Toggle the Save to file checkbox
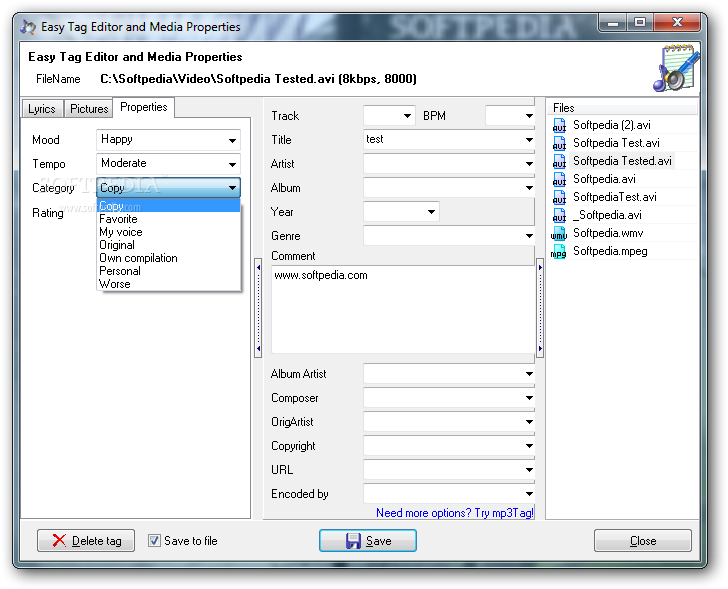The height and width of the screenshot is (589, 728). 154,541
